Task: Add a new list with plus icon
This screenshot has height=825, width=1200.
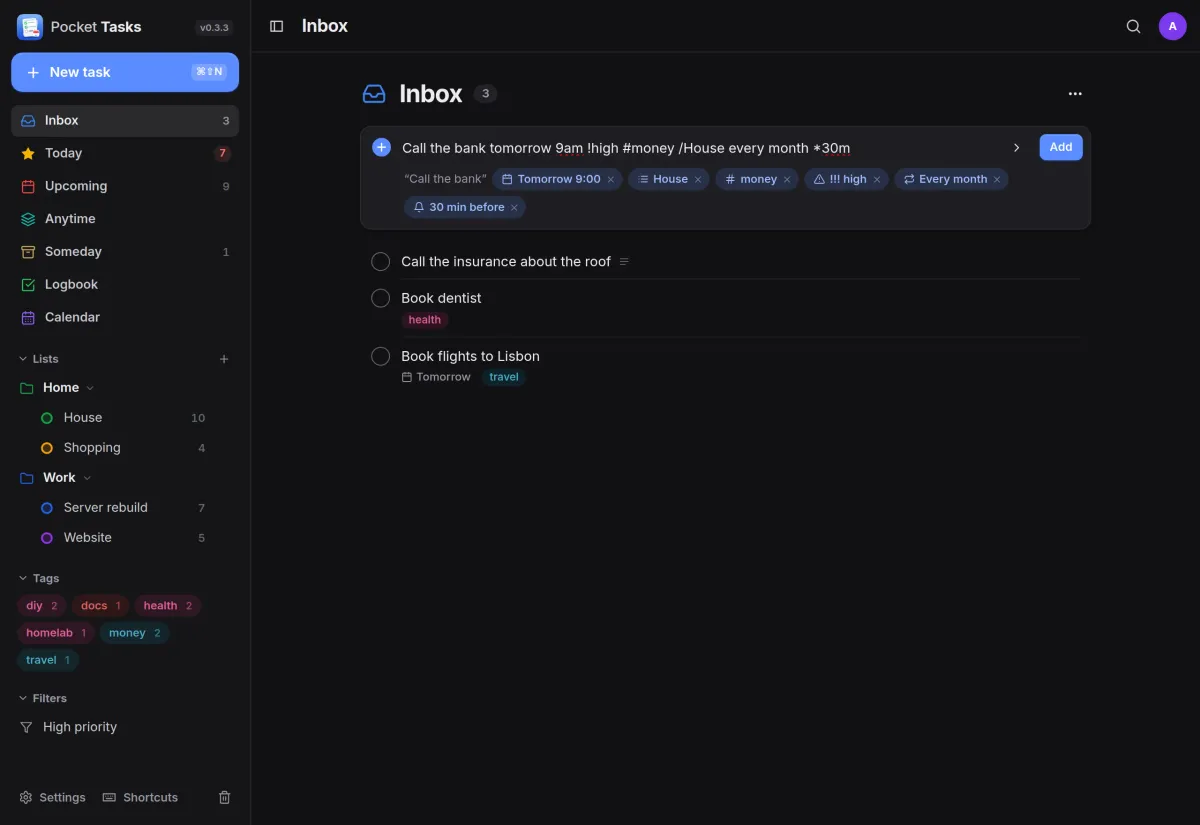Action: (224, 359)
